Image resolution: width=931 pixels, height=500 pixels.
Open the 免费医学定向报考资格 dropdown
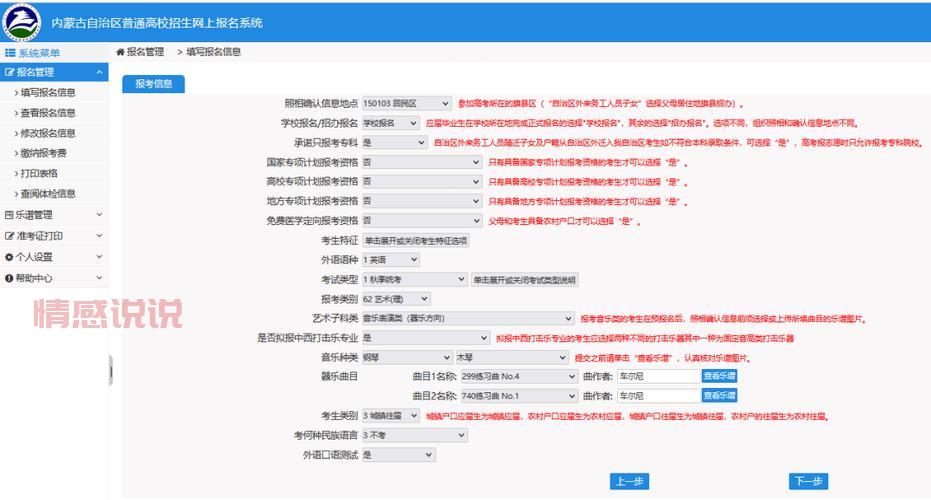tap(422, 221)
